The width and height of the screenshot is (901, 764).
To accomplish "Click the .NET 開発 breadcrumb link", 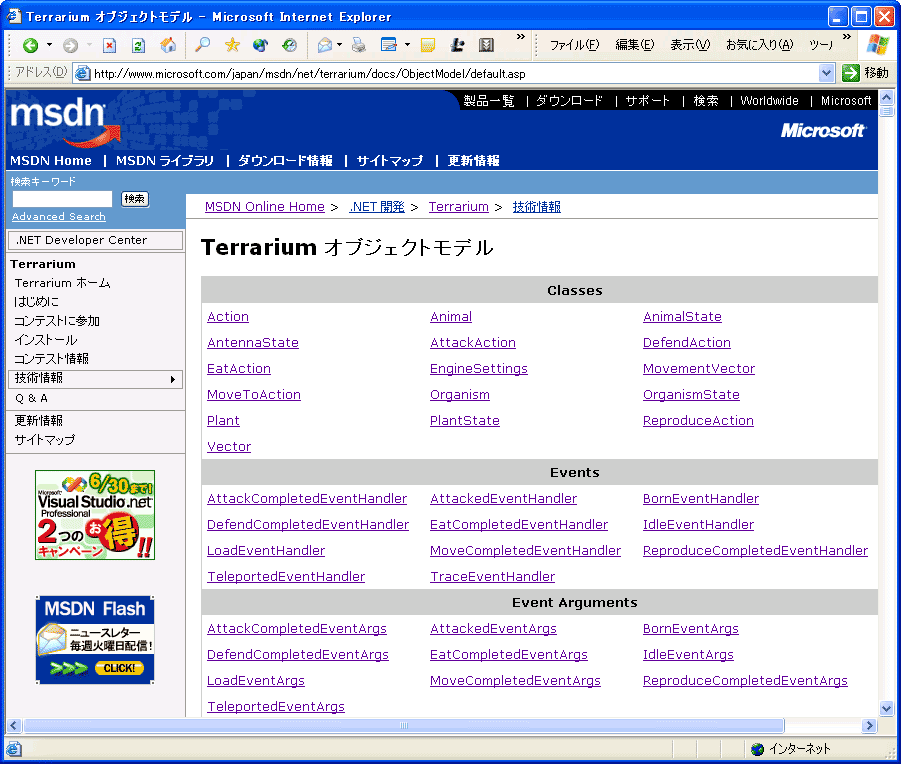I will (377, 207).
